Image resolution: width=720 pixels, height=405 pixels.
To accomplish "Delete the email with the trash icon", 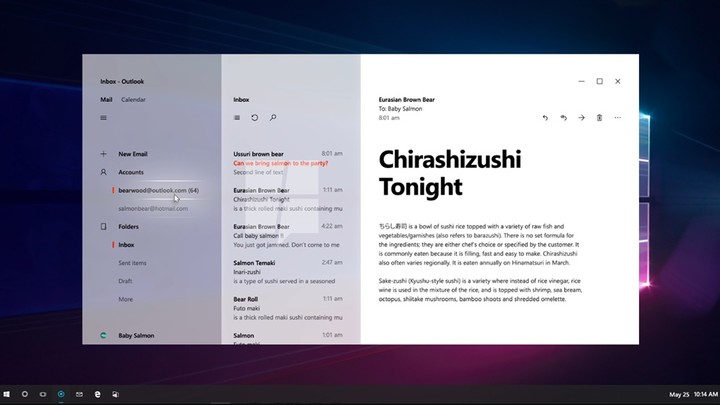I will [x=599, y=118].
